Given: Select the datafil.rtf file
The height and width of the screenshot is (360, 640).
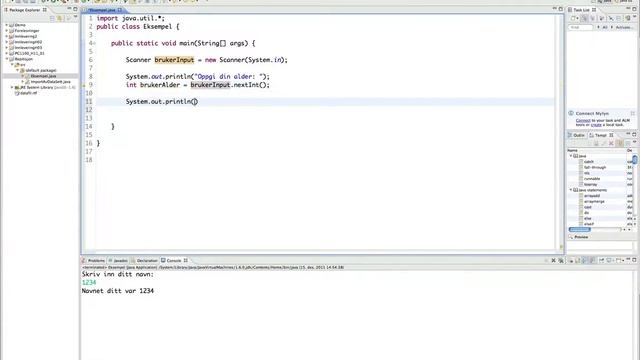Looking at the screenshot, I should [29, 93].
